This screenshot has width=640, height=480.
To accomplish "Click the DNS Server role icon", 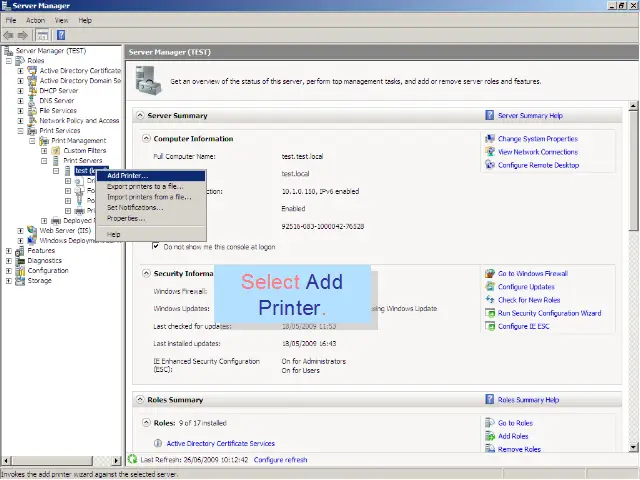I will 32,100.
